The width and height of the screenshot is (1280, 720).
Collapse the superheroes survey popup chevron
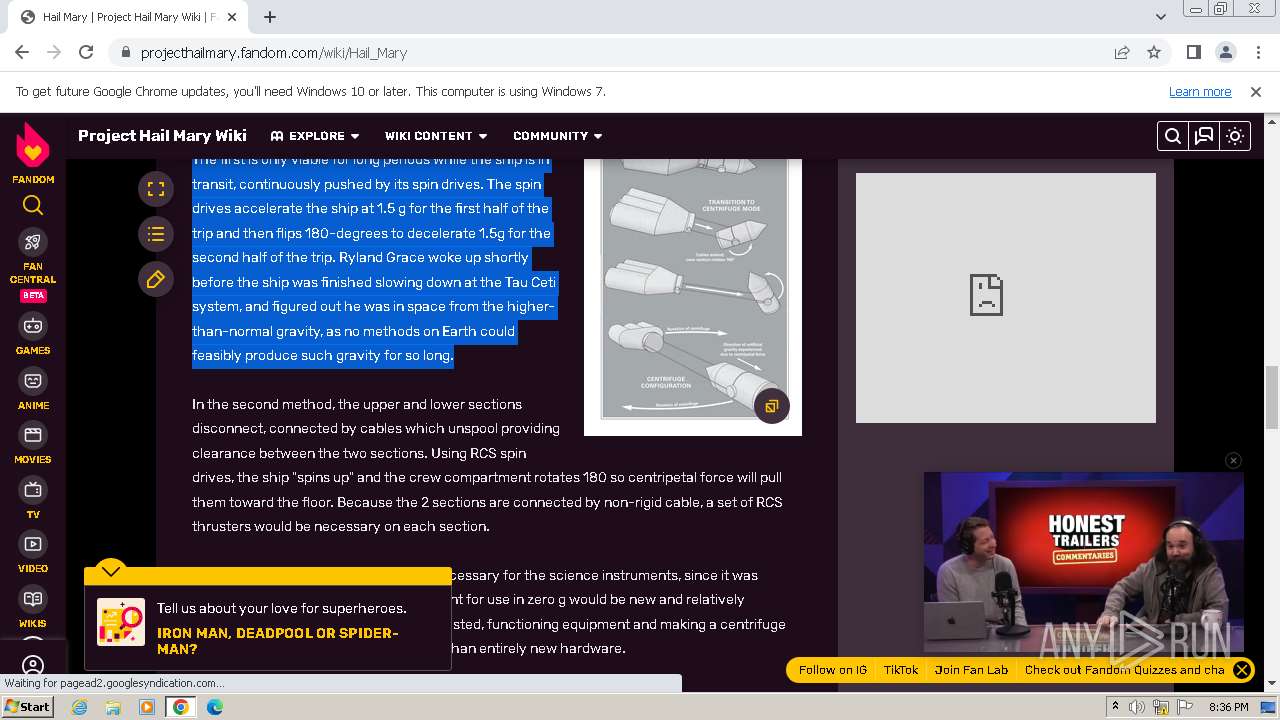(111, 571)
